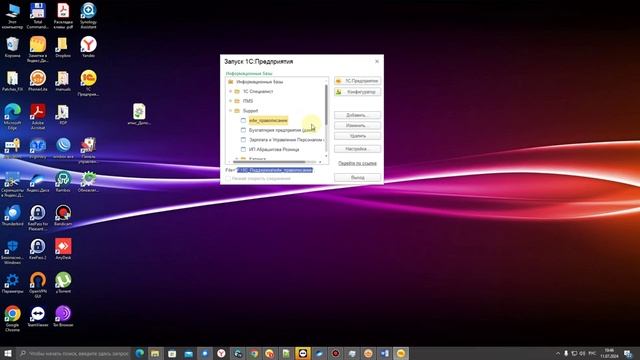This screenshot has height=360, width=640.
Task: Click the ITMS folder label
Action: (x=248, y=101)
